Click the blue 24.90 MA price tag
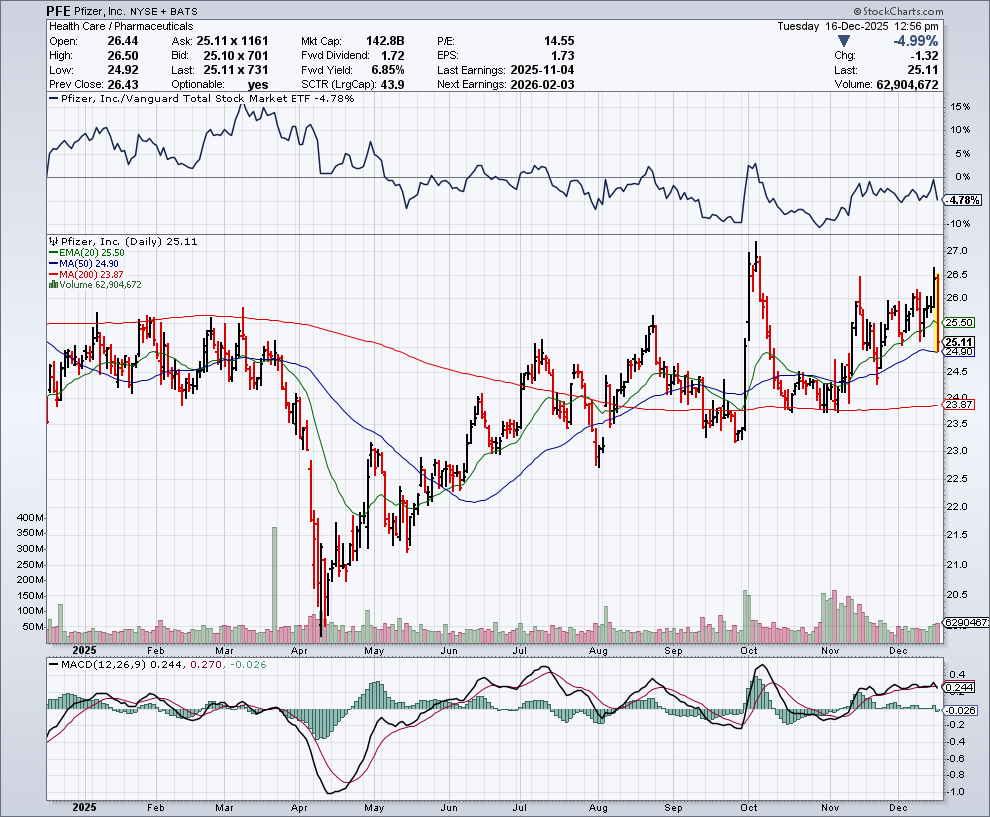The height and width of the screenshot is (817, 990). tap(959, 352)
